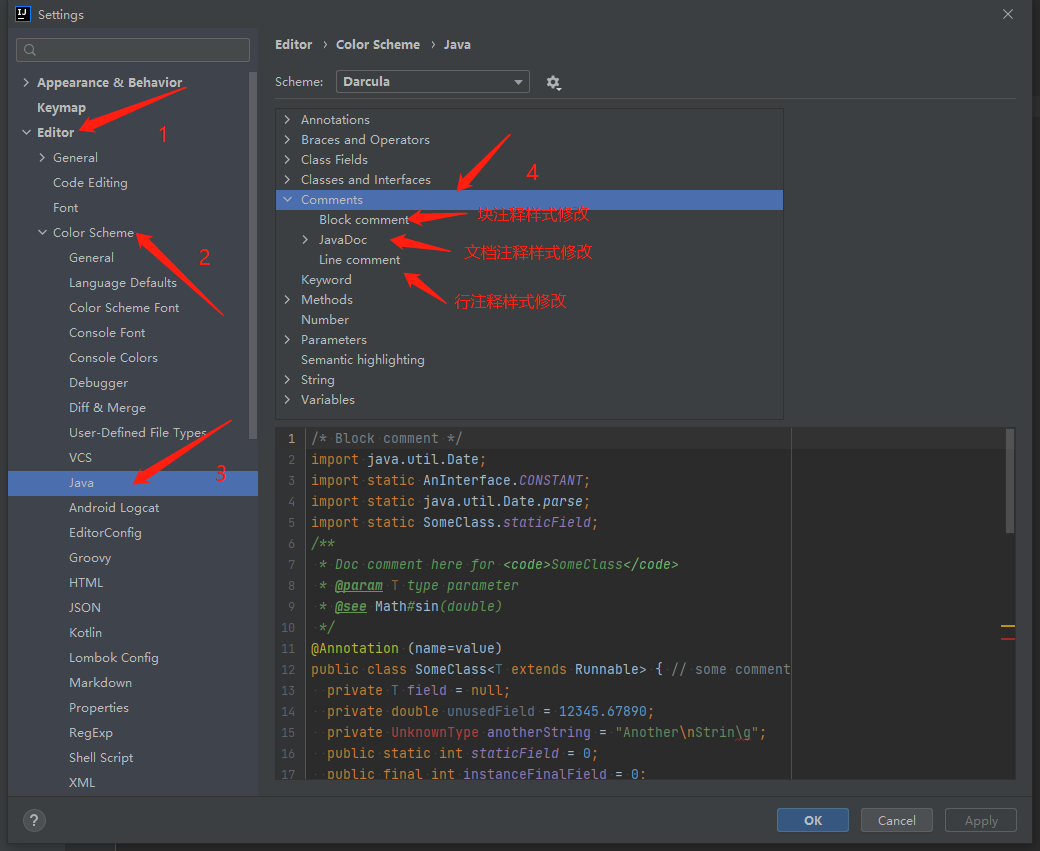The width and height of the screenshot is (1040, 851).
Task: Expand Braces and Operators category
Action: (287, 139)
